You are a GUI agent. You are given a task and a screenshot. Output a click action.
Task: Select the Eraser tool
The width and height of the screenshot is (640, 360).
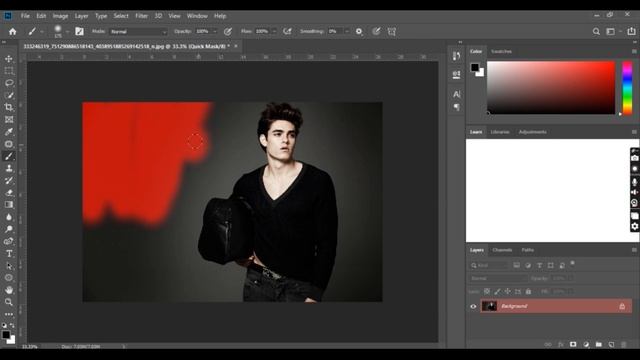click(x=9, y=193)
